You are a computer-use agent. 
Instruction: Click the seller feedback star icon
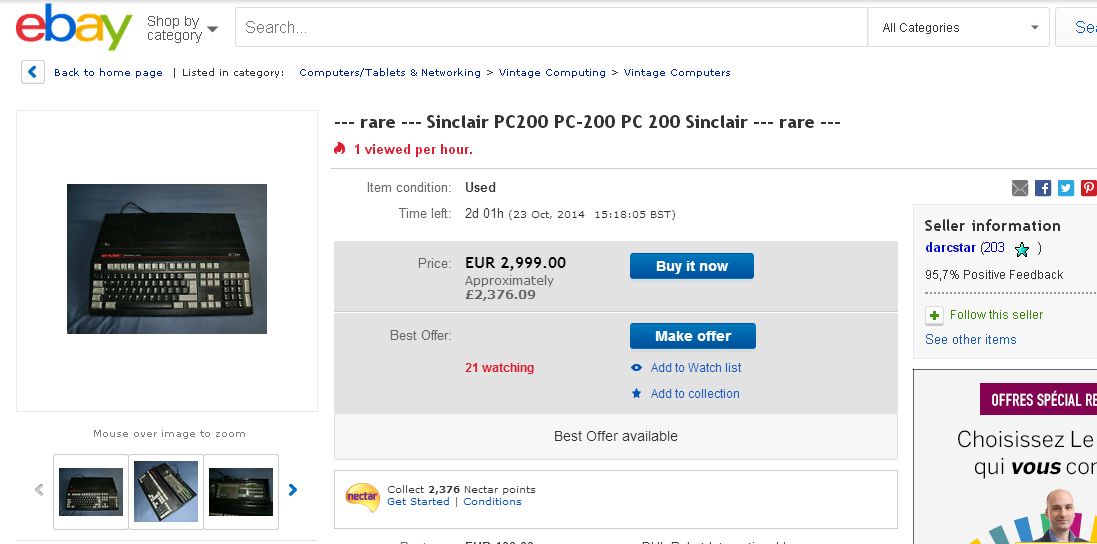click(x=1022, y=249)
